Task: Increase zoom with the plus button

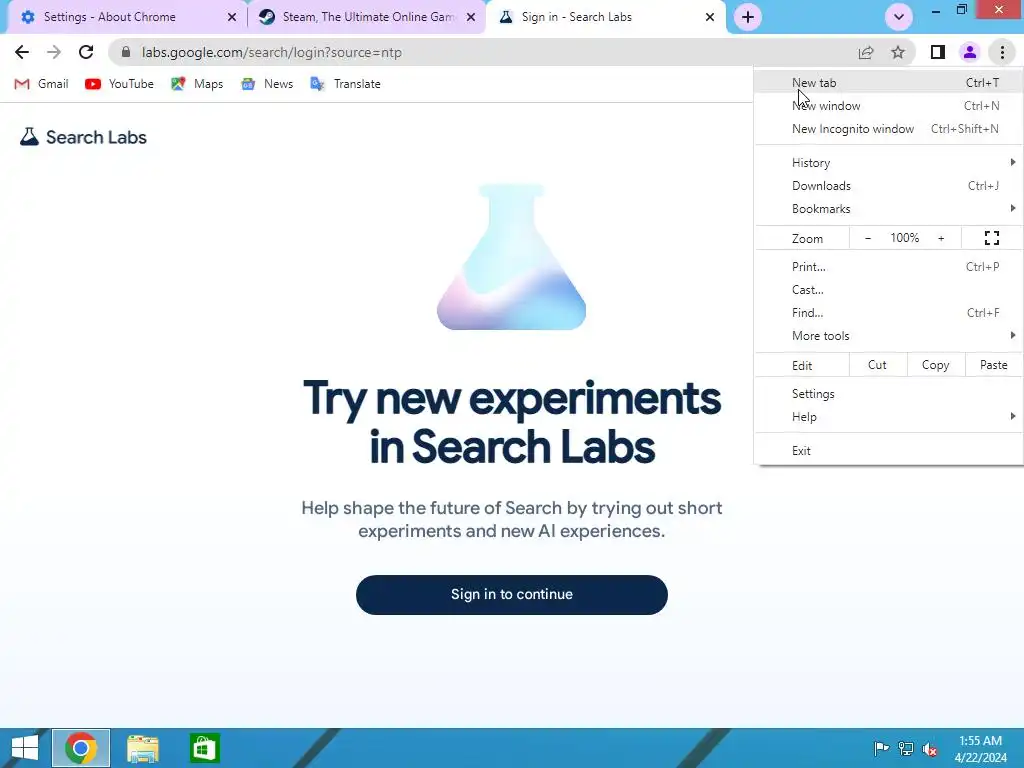Action: coord(941,238)
